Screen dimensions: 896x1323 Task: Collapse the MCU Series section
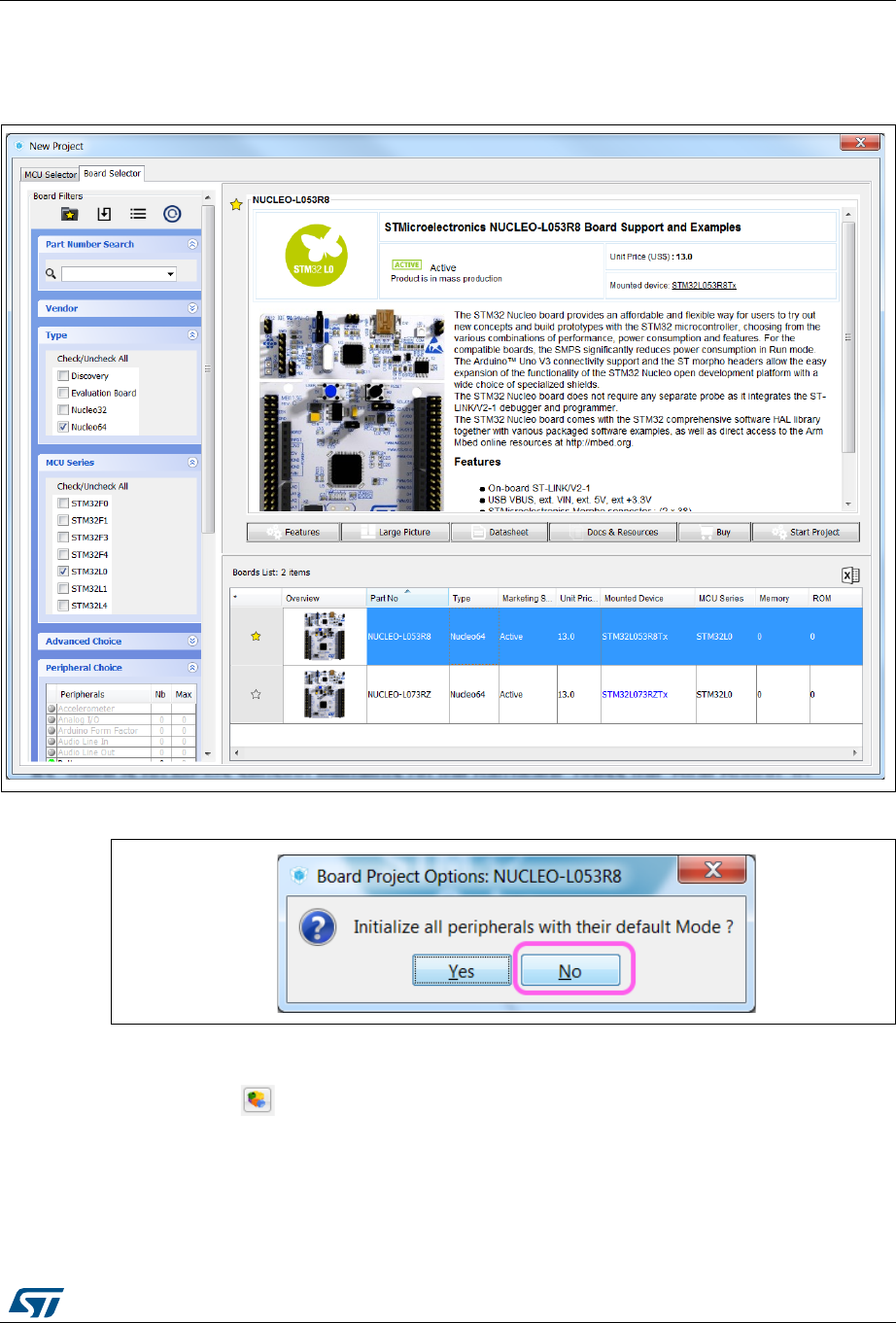[x=192, y=462]
